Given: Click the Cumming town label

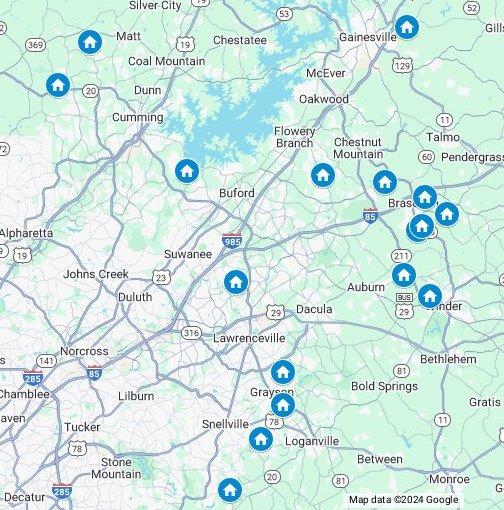Looking at the screenshot, I should tap(138, 117).
